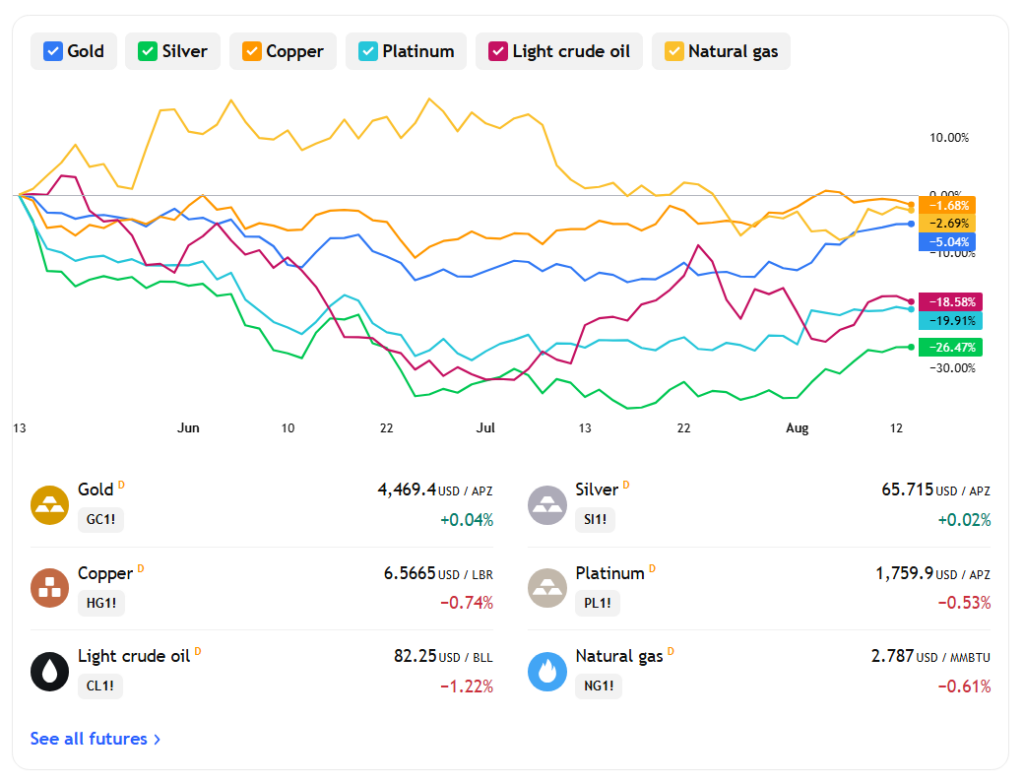Click Platinum's -0.53% change value
This screenshot has height=784, width=1024.
pyautogui.click(x=964, y=602)
